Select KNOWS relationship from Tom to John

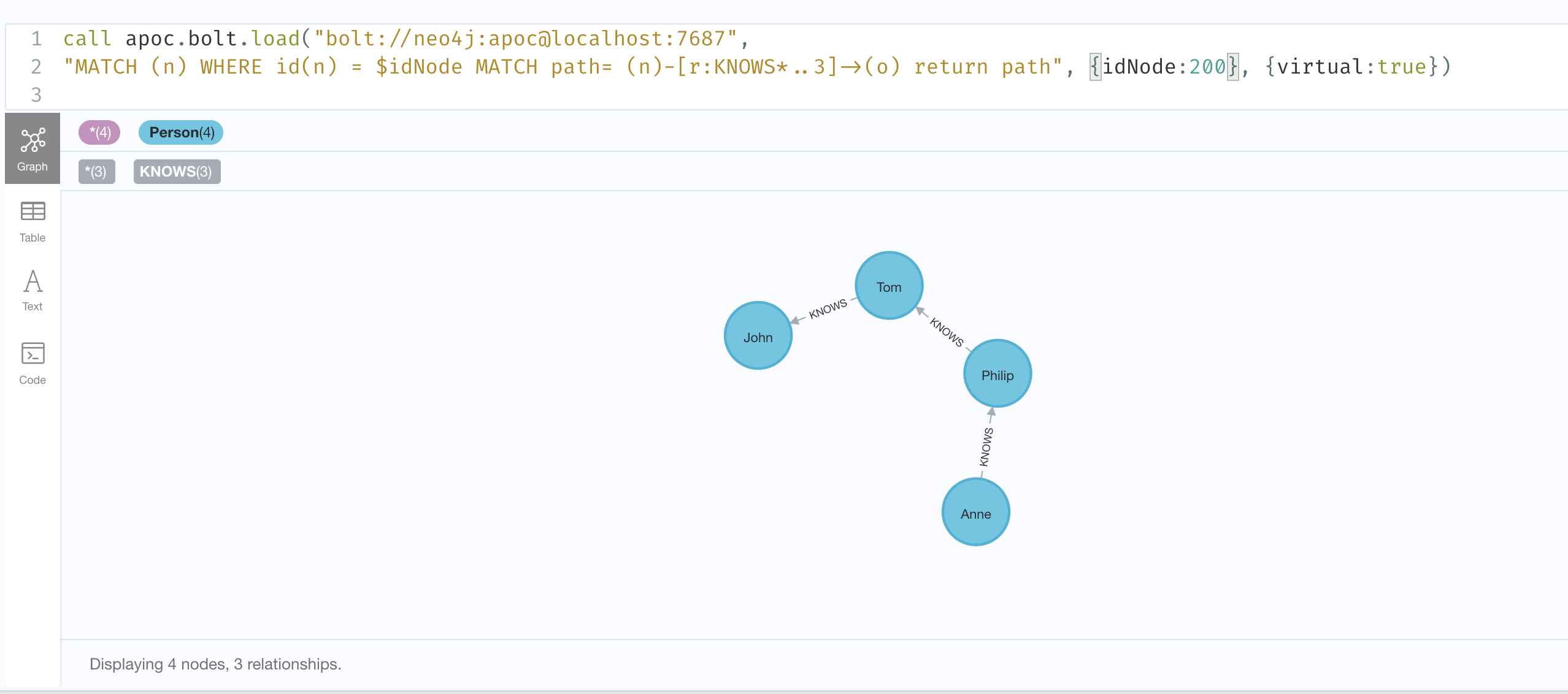[828, 309]
